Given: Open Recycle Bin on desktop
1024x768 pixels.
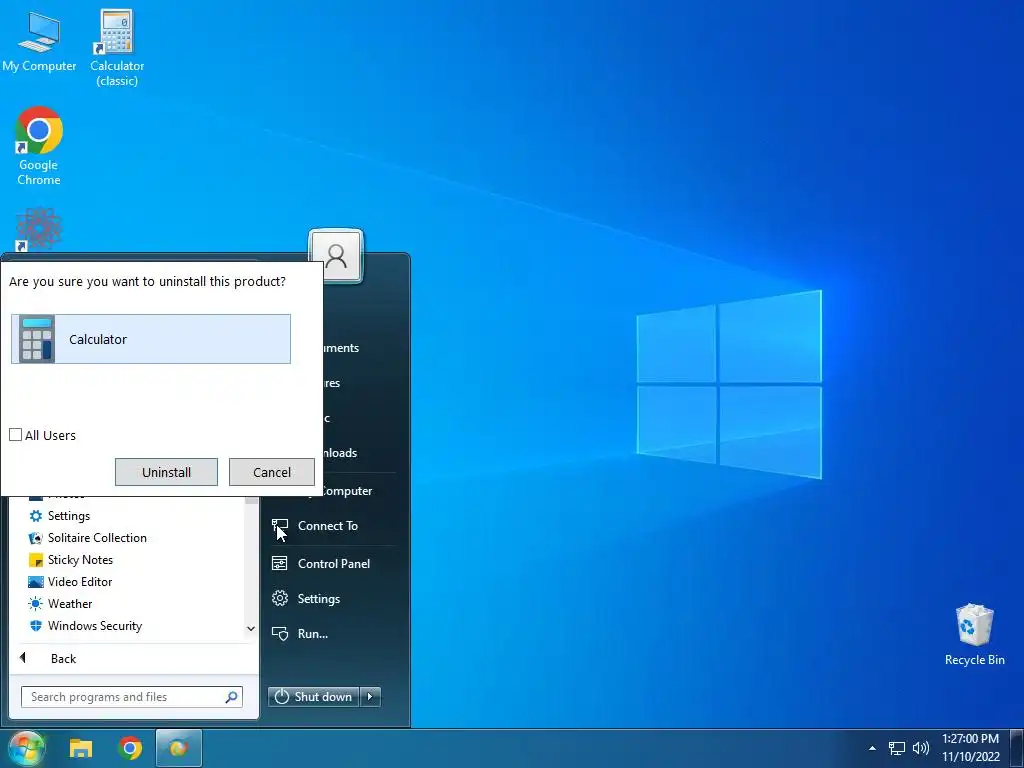Looking at the screenshot, I should pos(974,634).
